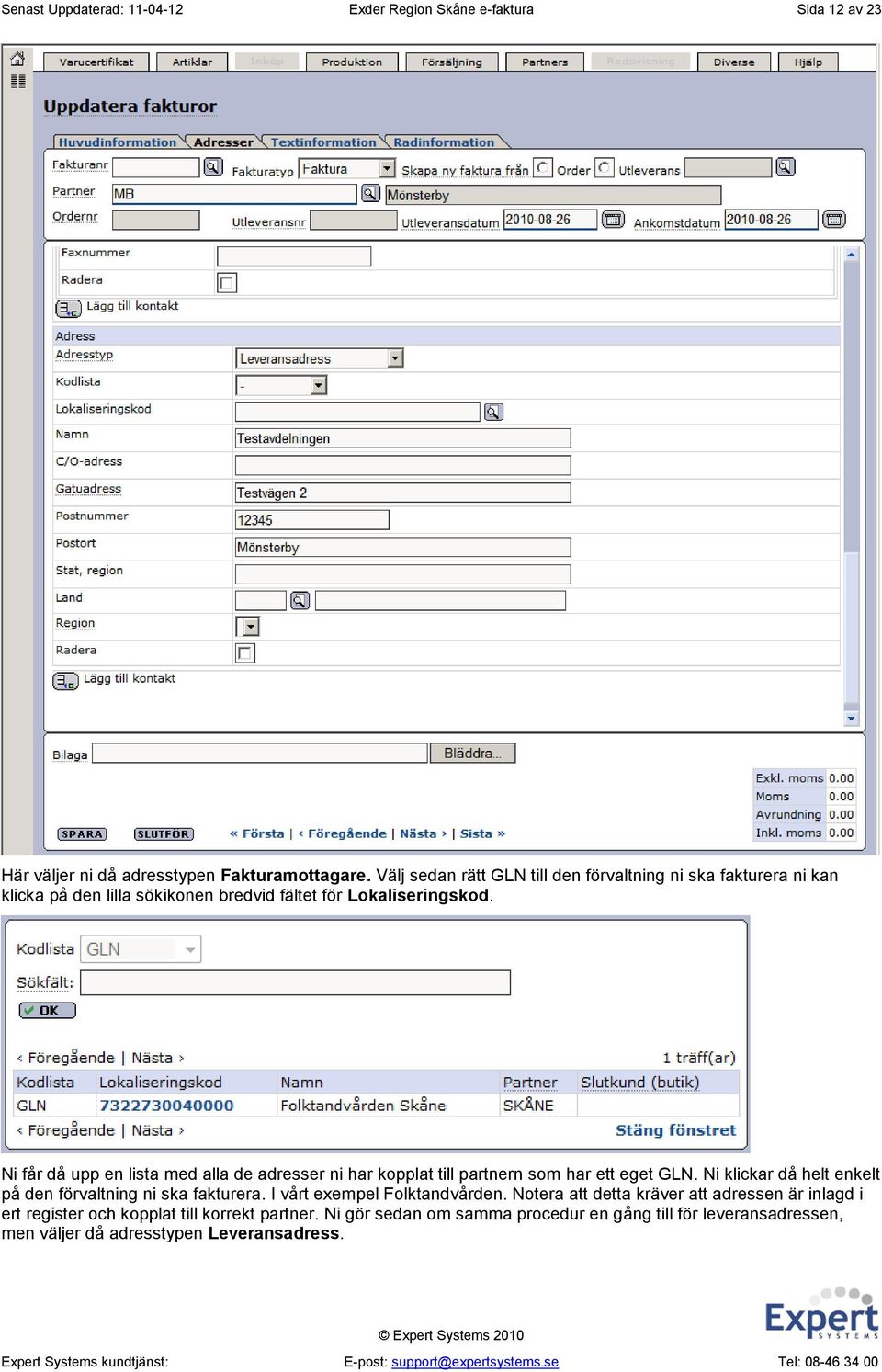The width and height of the screenshot is (882, 1372).
Task: Click Slutkund (butik) column header
Action: pyautogui.click(x=639, y=1083)
